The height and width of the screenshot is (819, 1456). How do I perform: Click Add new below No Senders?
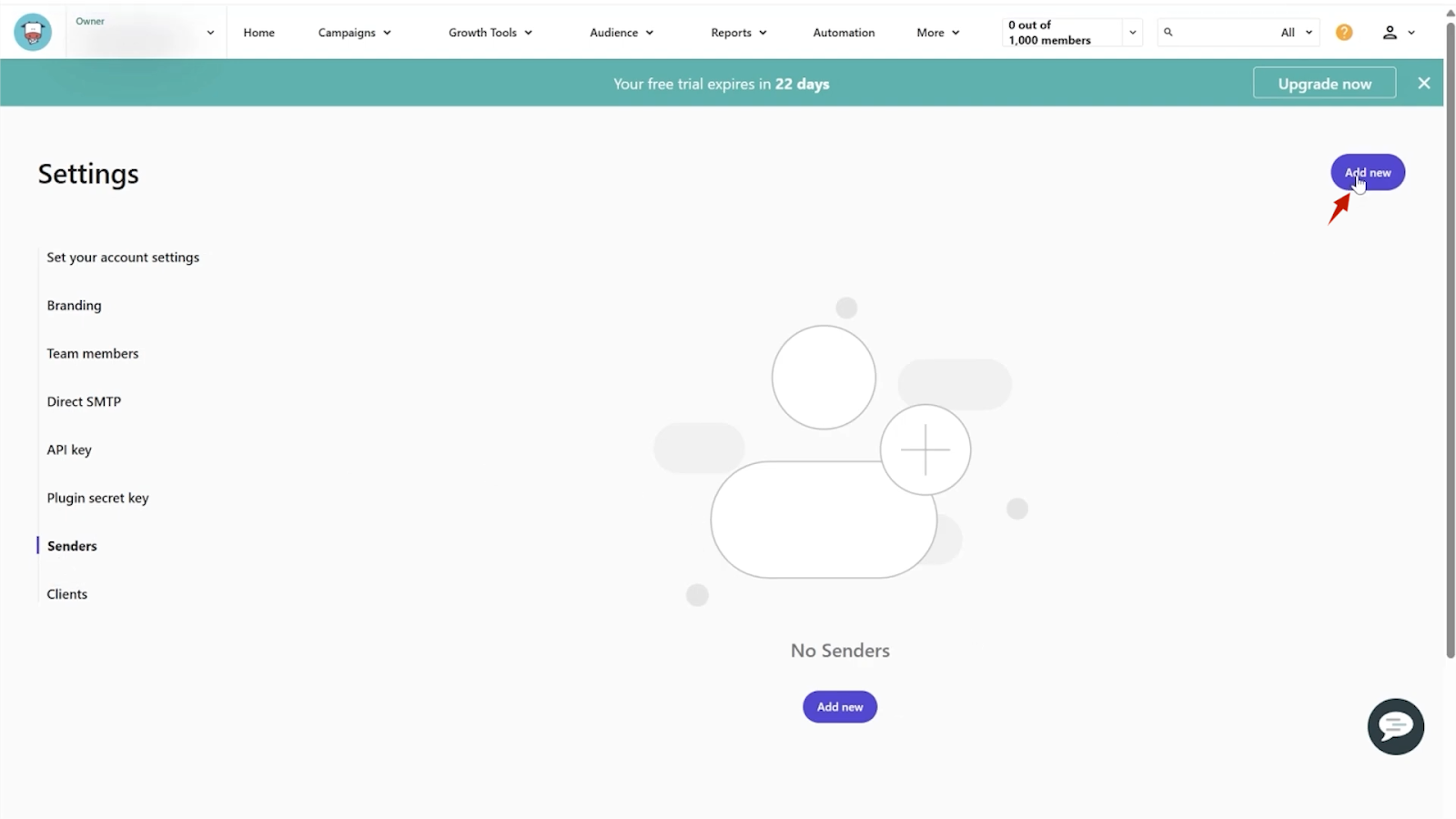click(x=839, y=707)
